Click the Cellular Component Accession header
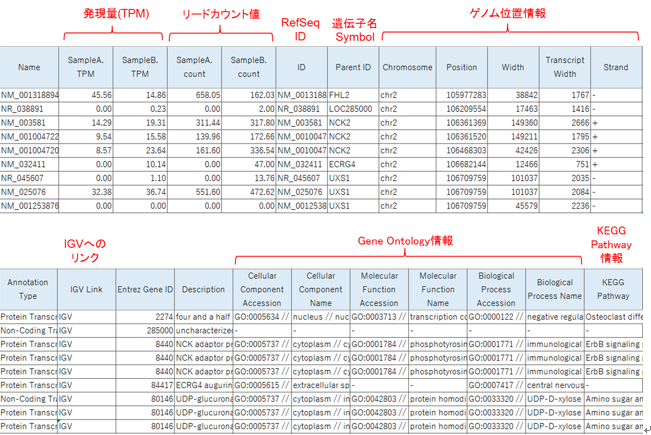 tap(262, 289)
